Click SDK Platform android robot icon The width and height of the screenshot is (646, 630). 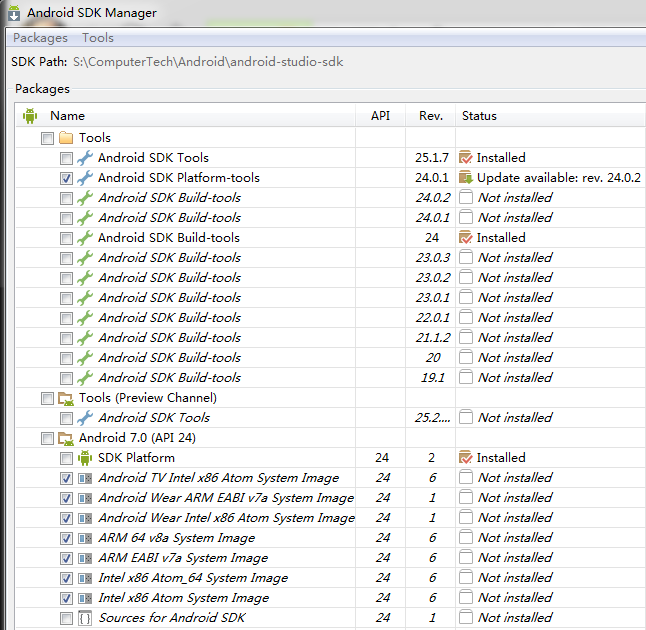pyautogui.click(x=85, y=458)
